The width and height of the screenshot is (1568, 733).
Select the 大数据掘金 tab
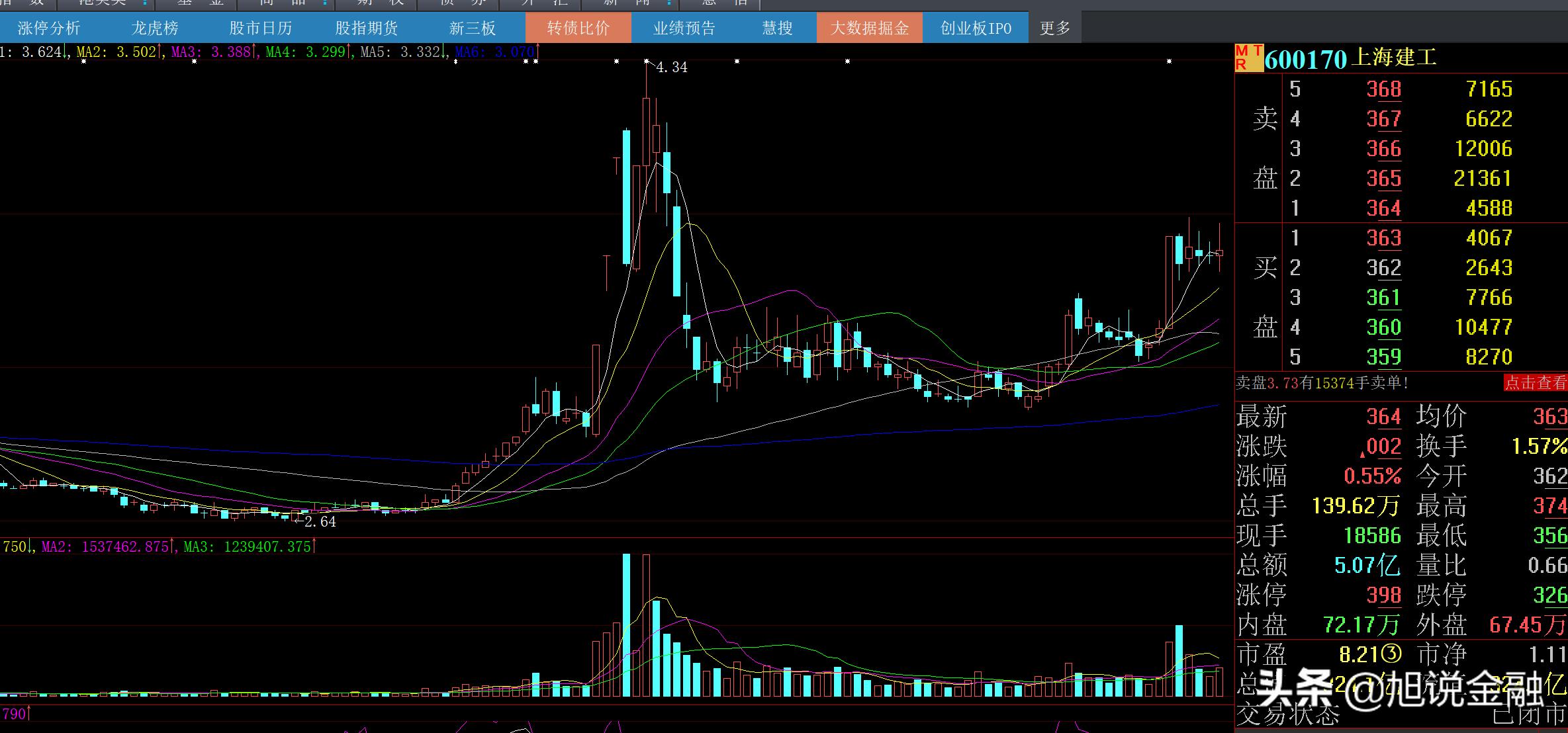869,28
